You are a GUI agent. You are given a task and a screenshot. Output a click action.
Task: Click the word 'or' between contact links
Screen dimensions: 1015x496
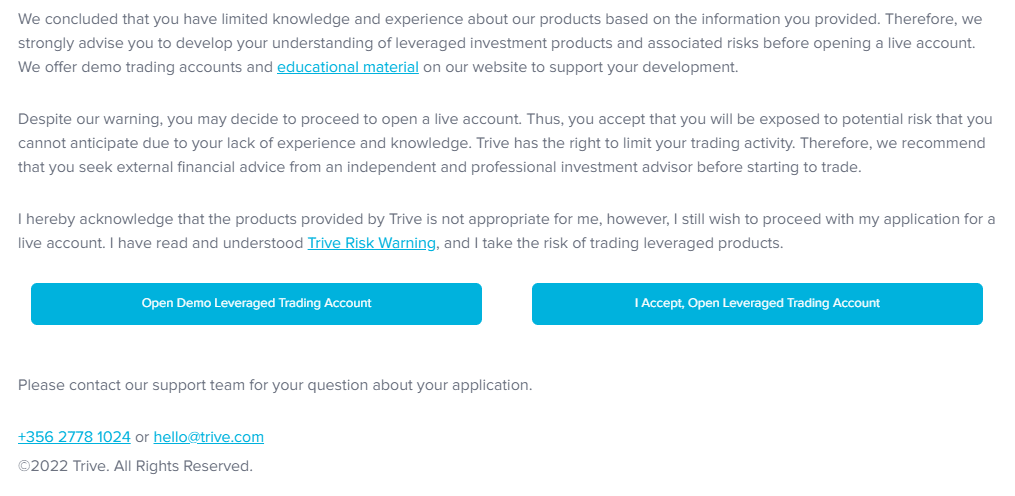click(x=142, y=438)
